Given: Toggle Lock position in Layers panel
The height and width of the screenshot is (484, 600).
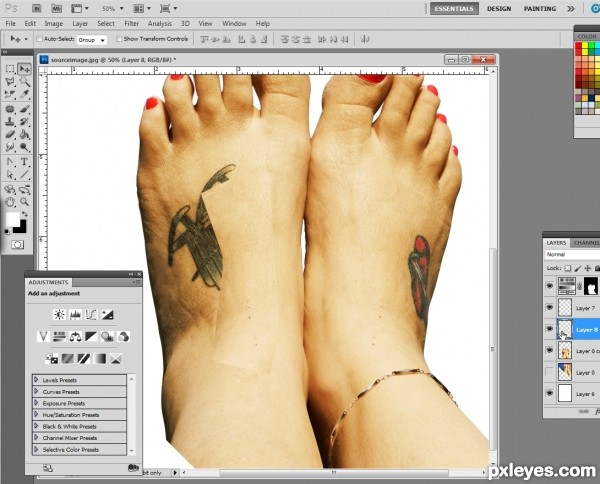Looking at the screenshot, I should (587, 268).
